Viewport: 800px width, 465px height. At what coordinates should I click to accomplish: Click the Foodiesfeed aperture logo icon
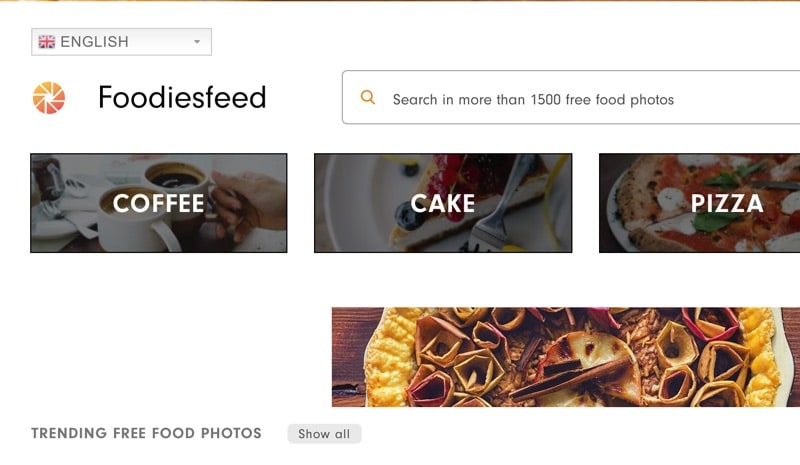coord(48,98)
